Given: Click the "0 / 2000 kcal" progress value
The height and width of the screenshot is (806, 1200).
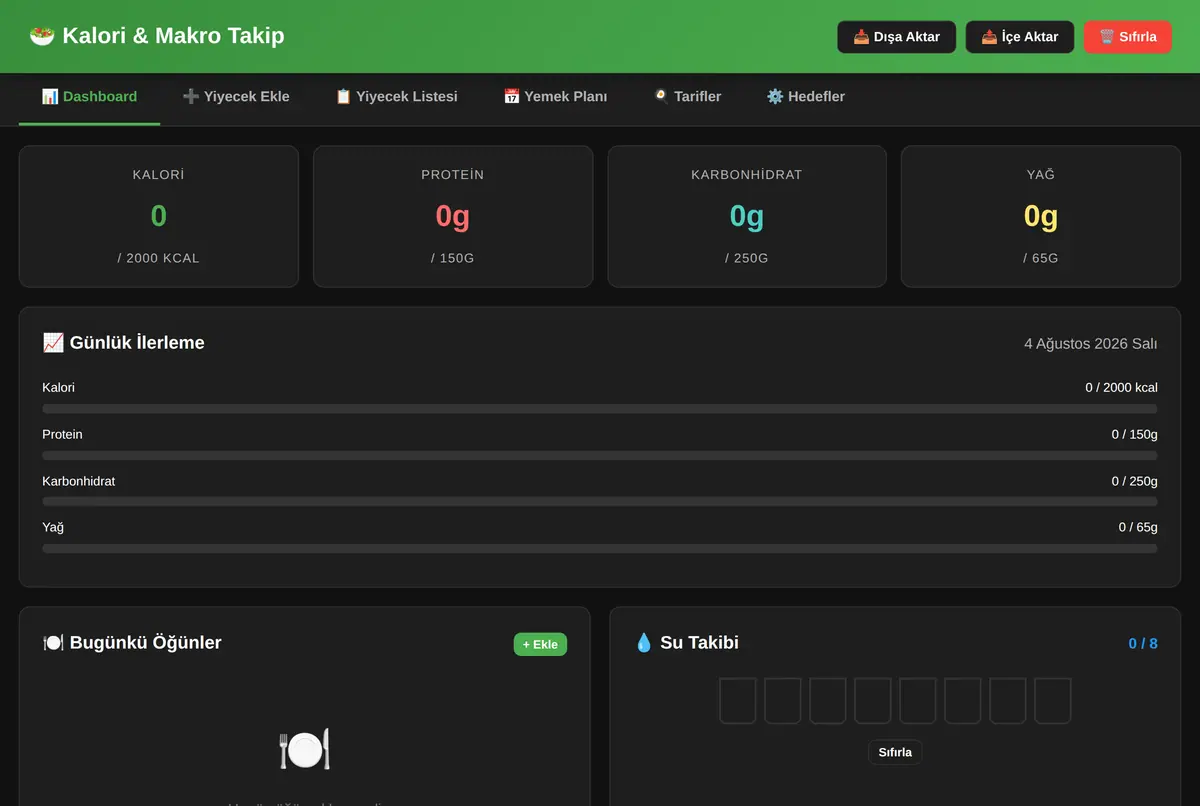Looking at the screenshot, I should click(x=1121, y=387).
